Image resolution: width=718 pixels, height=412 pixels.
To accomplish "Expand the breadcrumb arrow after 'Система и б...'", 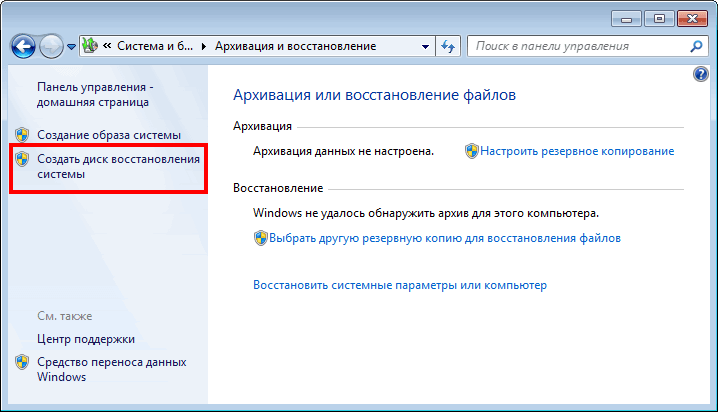I will pos(204,46).
